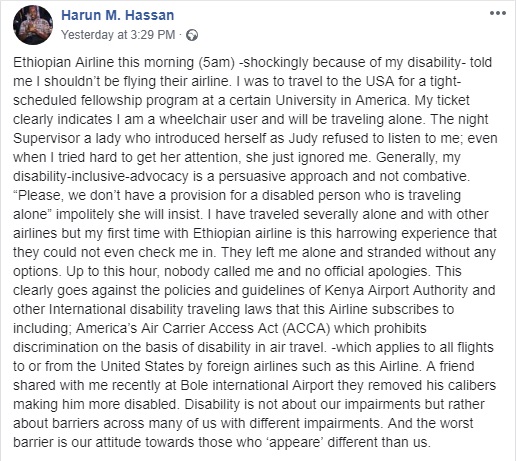This screenshot has width=516, height=461.
Task: Click the word "calibers" in the post
Action: (471, 386)
